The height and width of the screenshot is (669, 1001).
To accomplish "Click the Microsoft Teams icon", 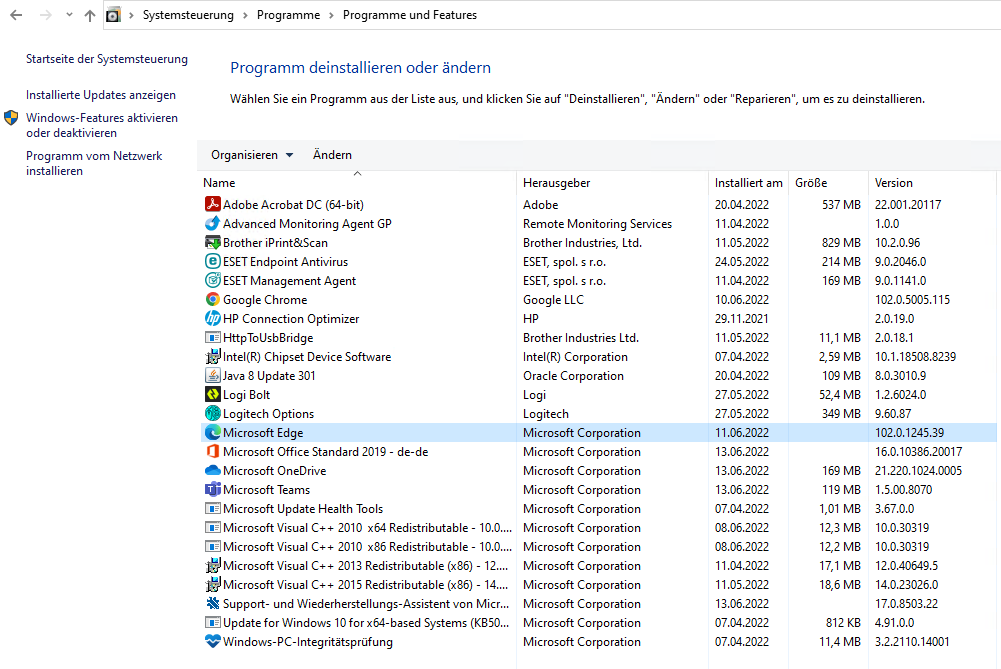I will (x=213, y=489).
